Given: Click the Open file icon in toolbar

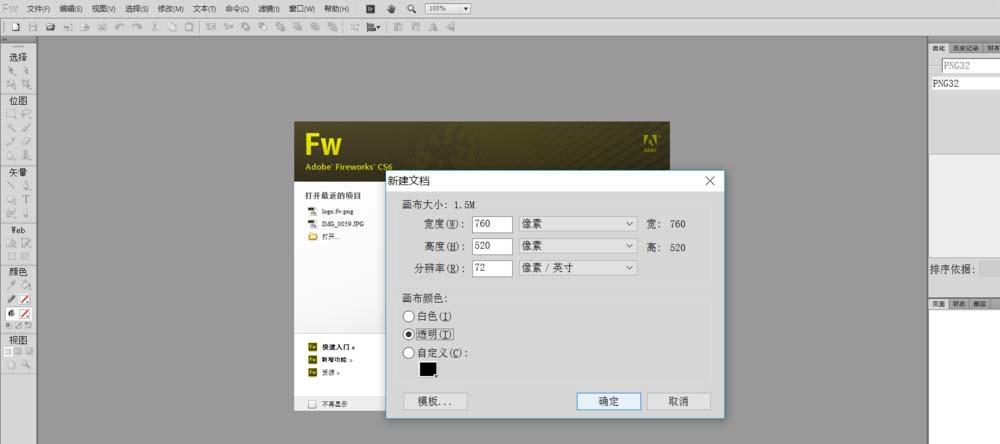Looking at the screenshot, I should [x=50, y=27].
